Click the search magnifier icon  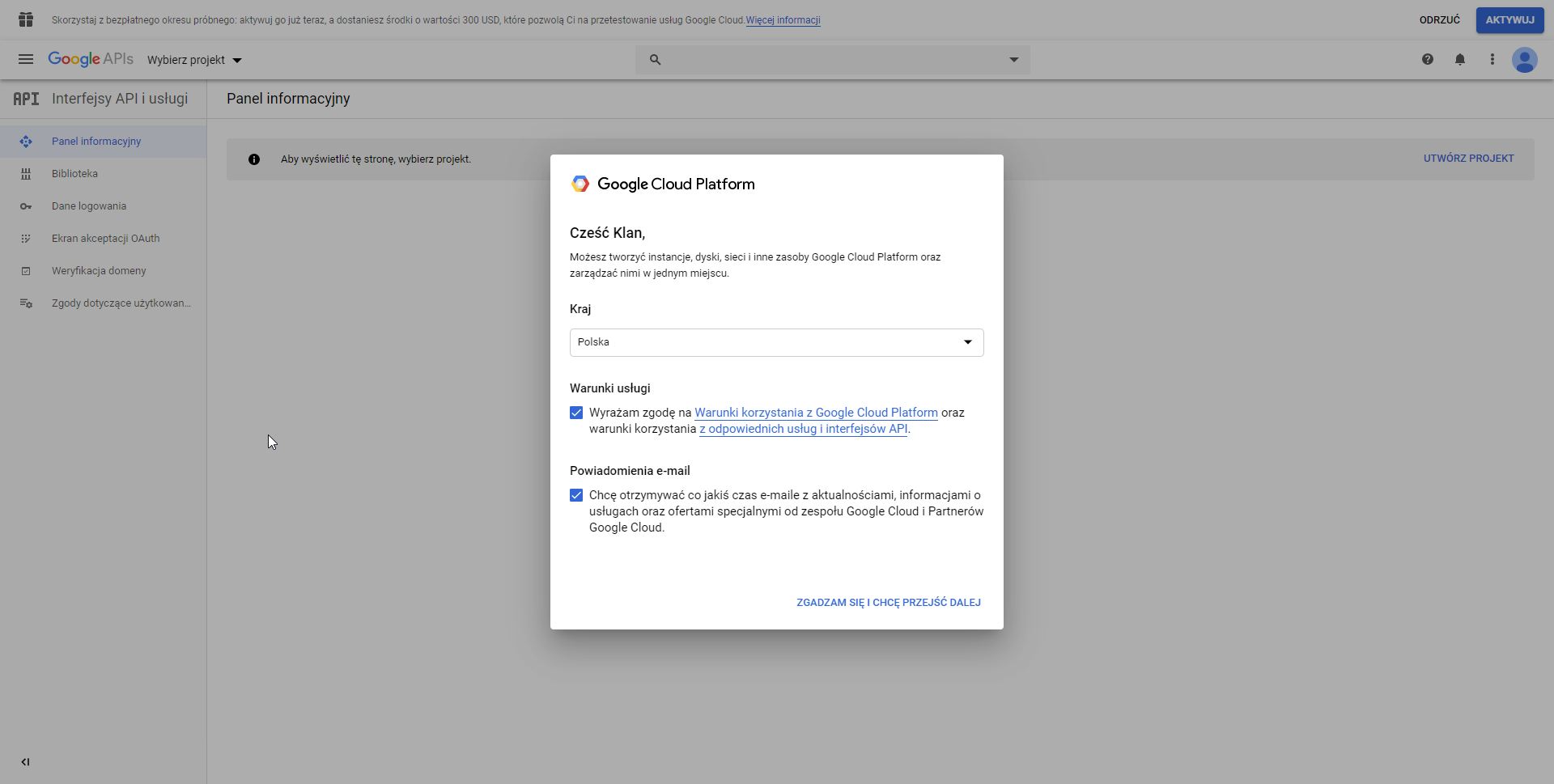656,60
